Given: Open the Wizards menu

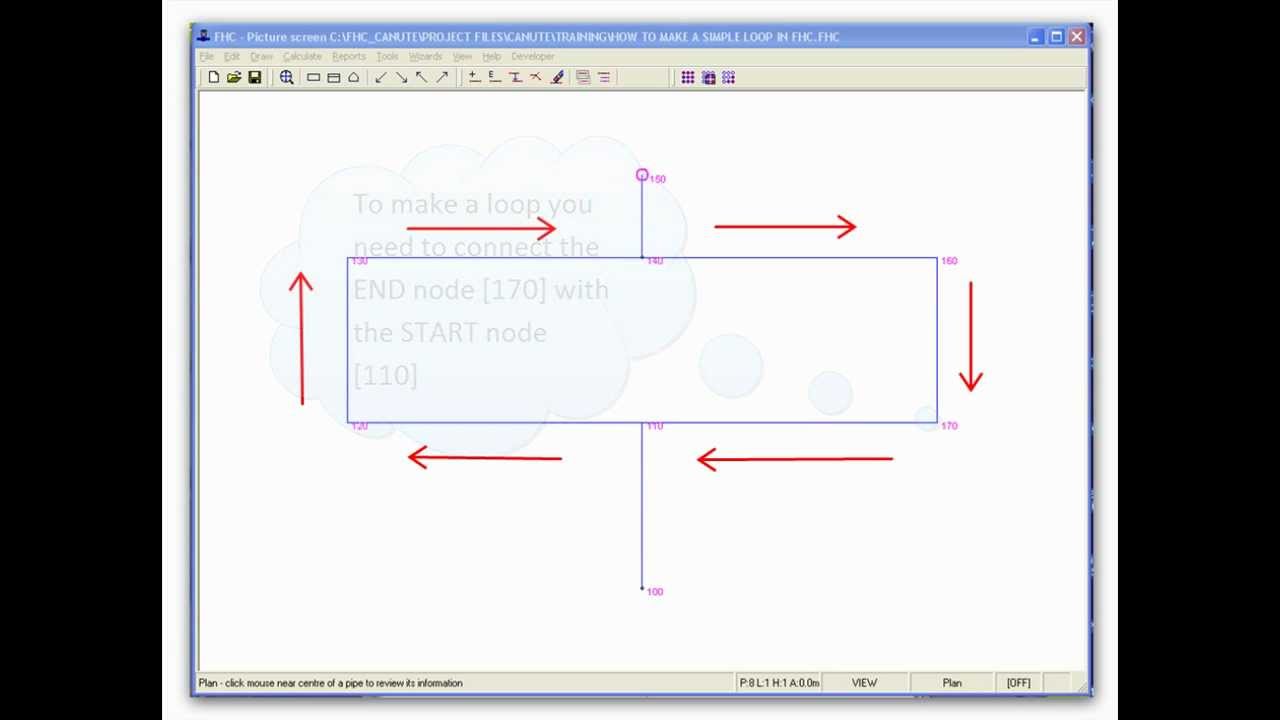Looking at the screenshot, I should click(x=425, y=56).
